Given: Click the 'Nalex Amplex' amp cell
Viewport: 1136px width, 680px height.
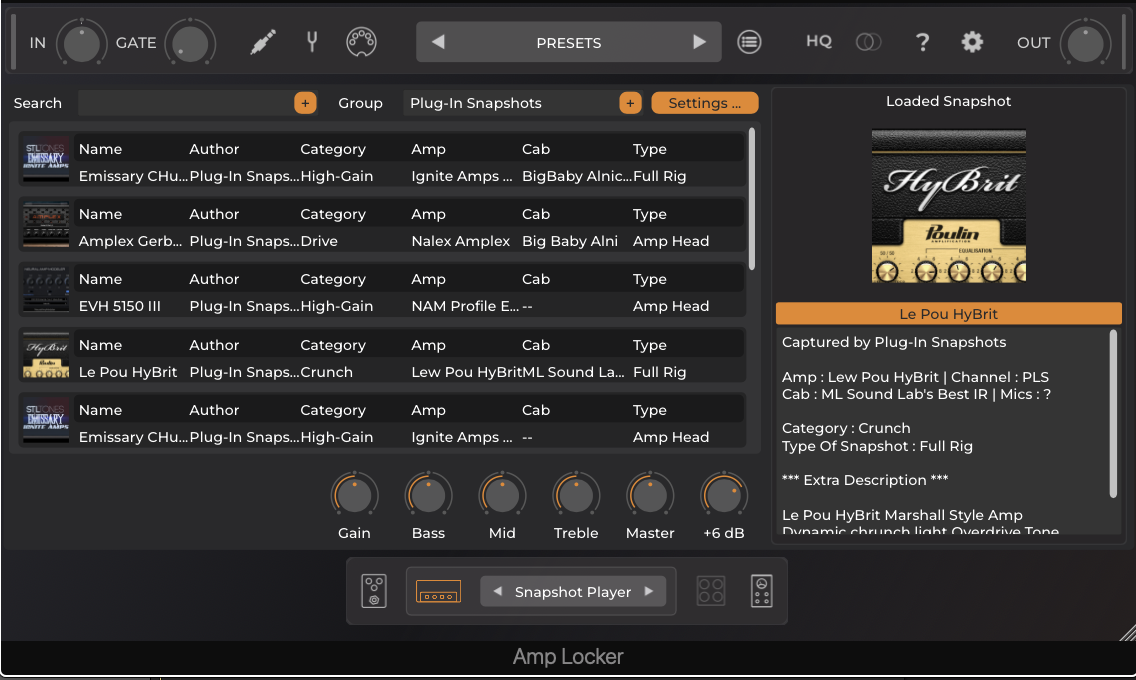Looking at the screenshot, I should click(461, 241).
